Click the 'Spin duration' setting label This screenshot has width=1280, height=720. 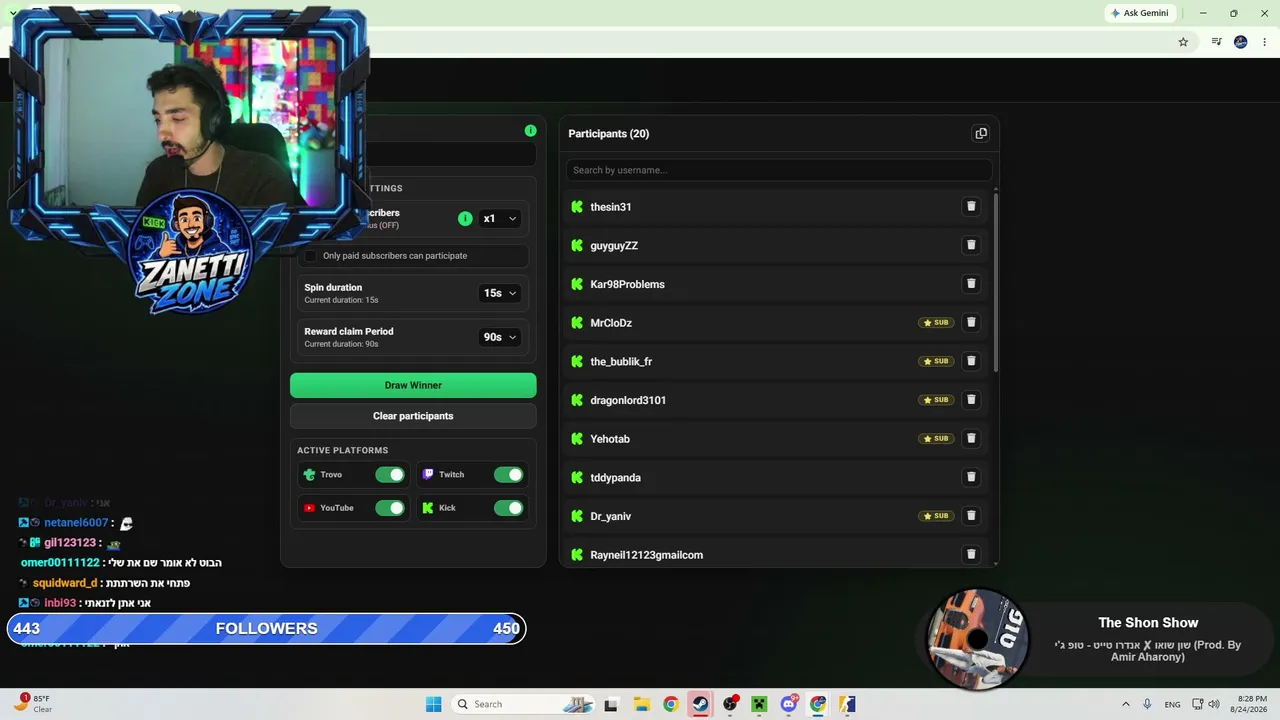333,287
